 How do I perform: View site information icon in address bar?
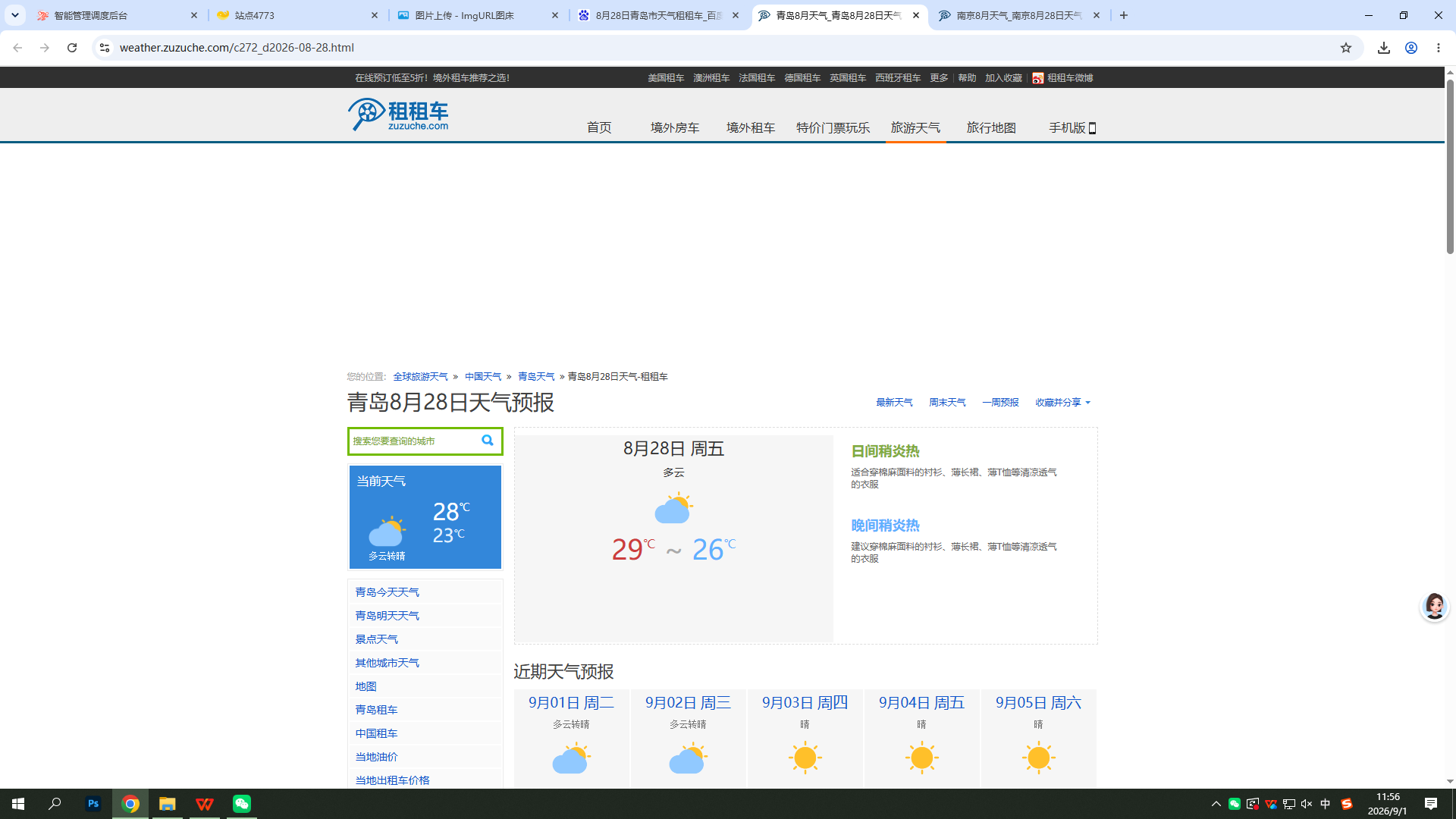(x=105, y=48)
